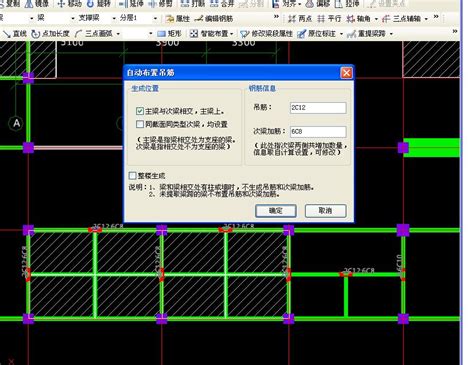This screenshot has width=474, height=365.
Task: Click 编辑钢筋 (Edit rebar) tool
Action: (214, 19)
